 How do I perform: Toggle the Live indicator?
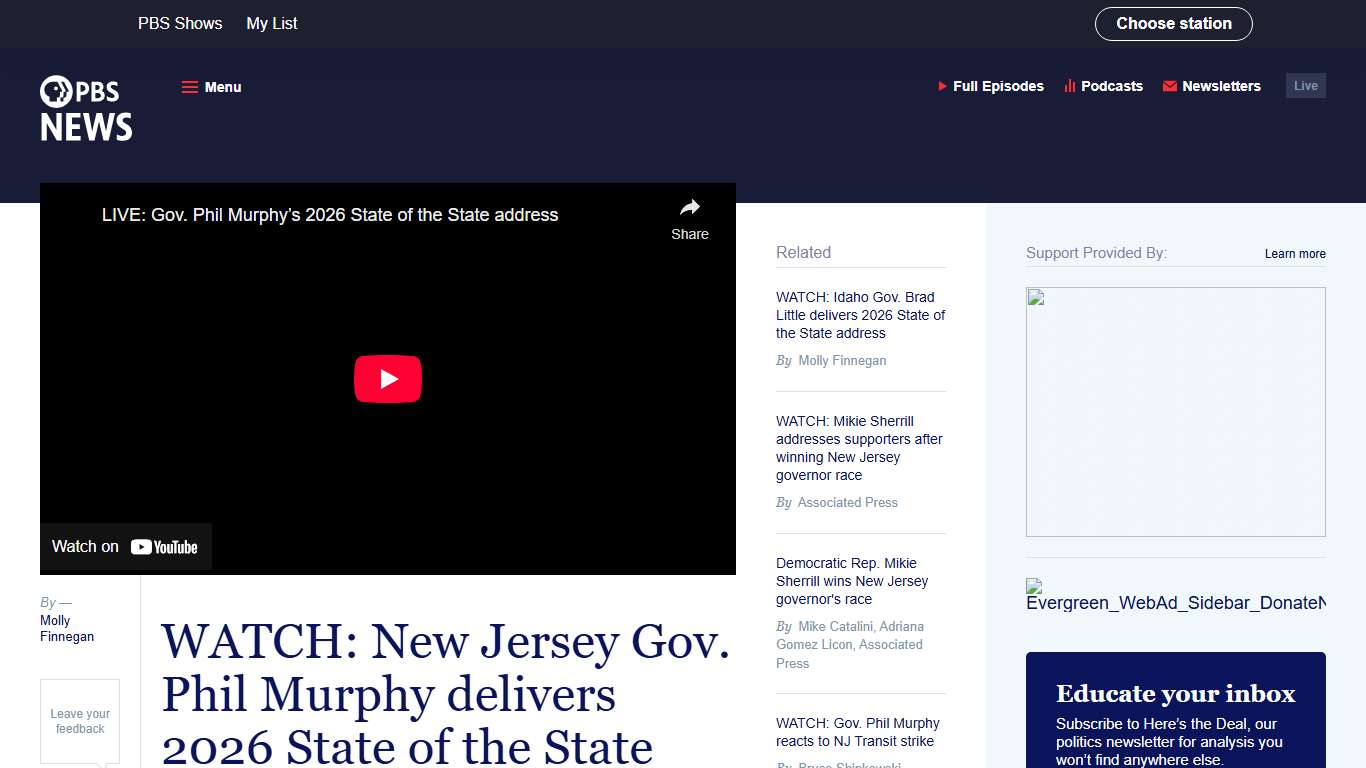[1305, 85]
